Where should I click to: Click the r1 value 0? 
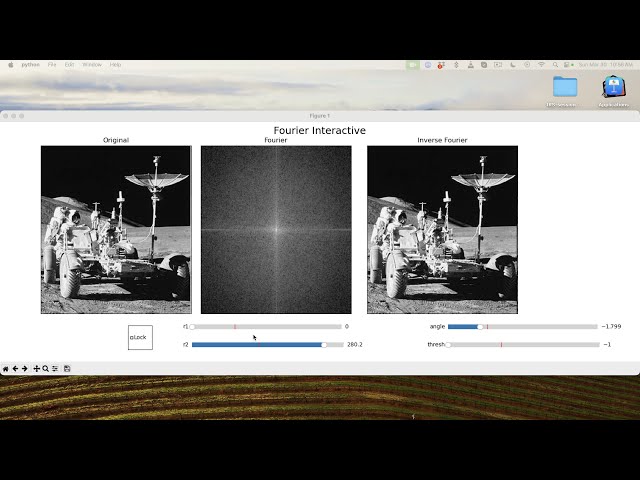pyautogui.click(x=347, y=327)
